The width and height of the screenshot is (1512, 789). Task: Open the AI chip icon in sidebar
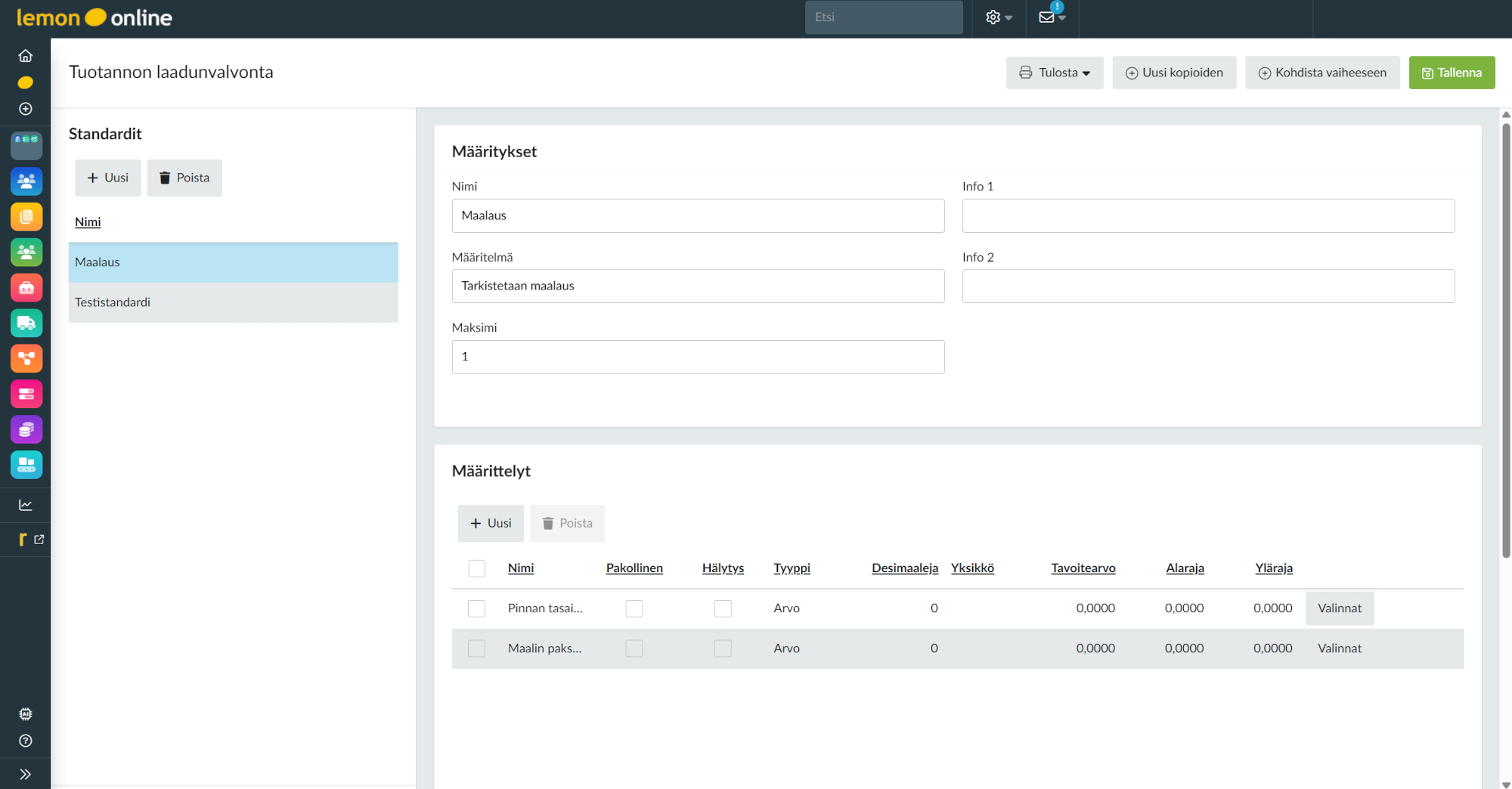26,714
